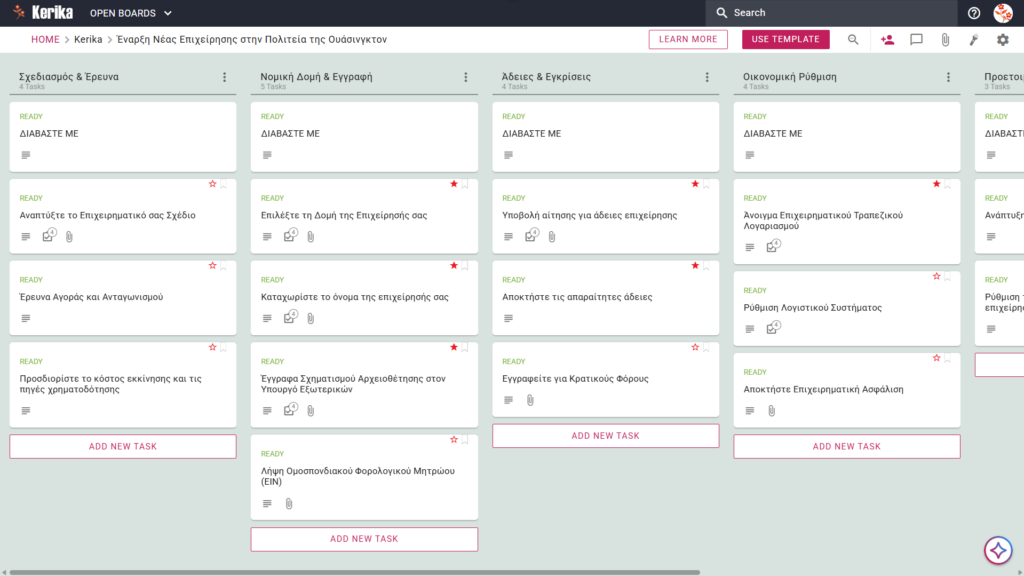
Task: Expand the OPEN BOARDS dropdown
Action: (131, 13)
